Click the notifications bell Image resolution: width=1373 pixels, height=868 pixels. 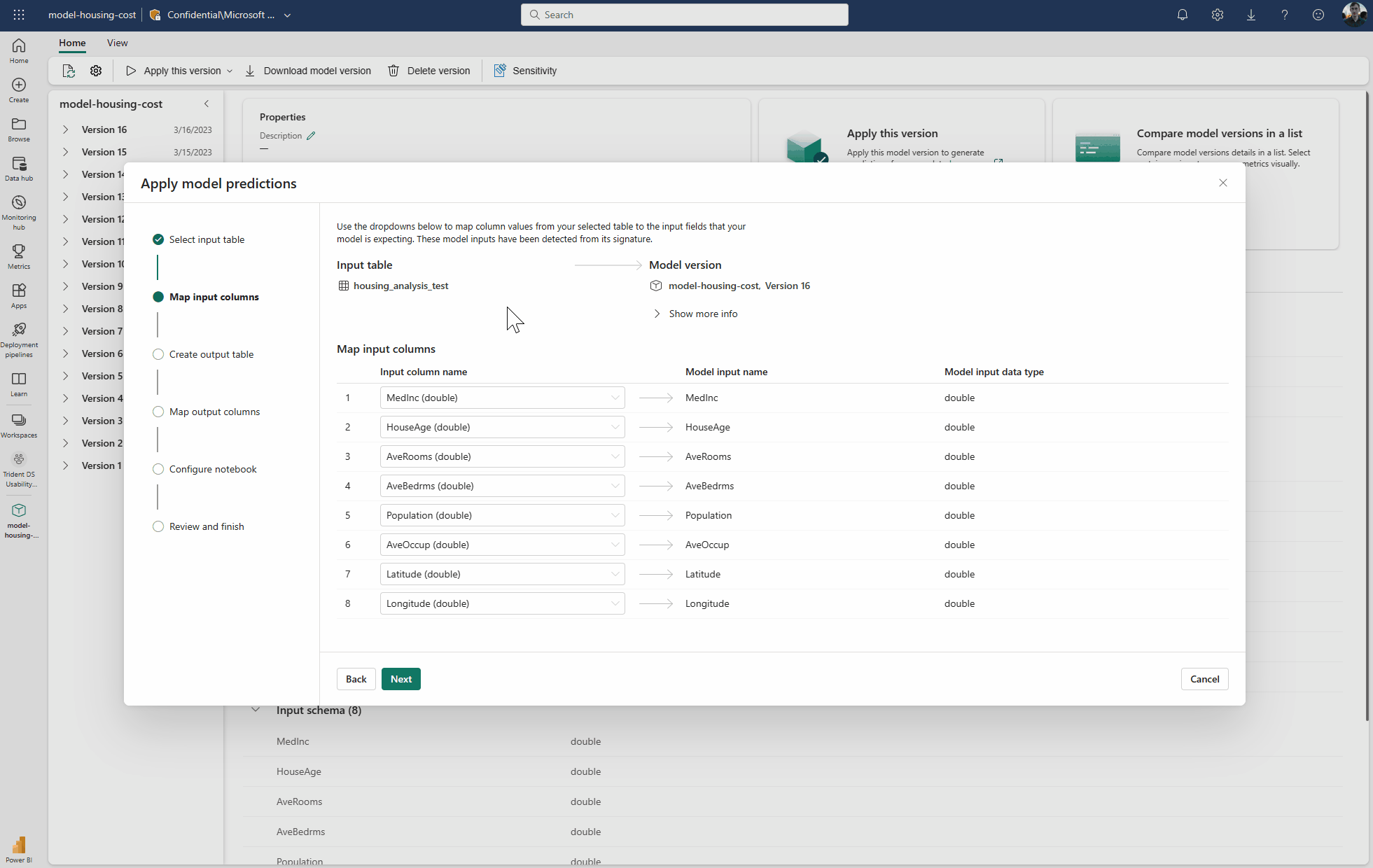point(1183,14)
